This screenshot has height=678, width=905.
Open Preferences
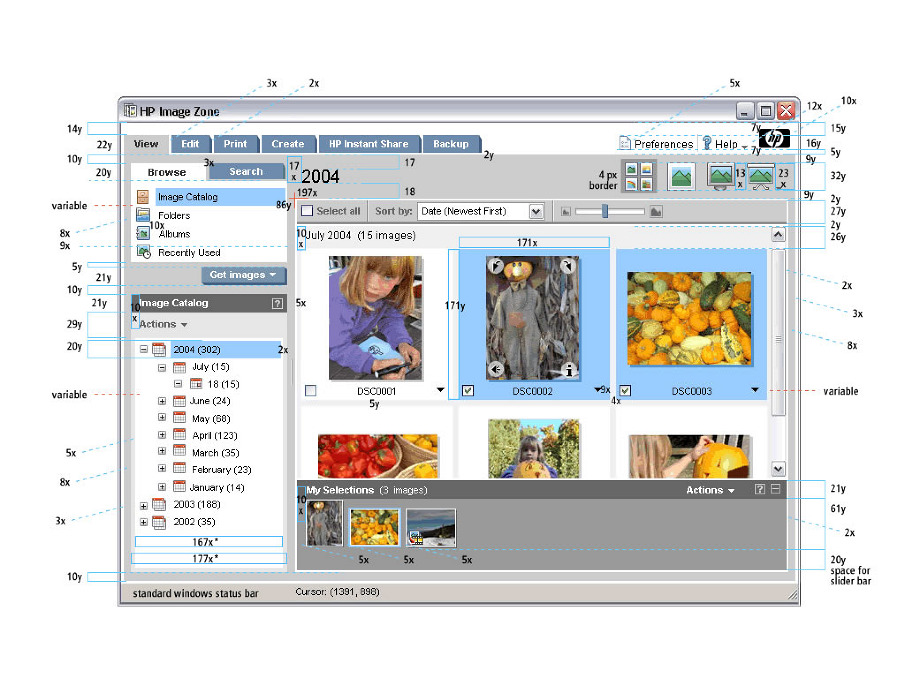pyautogui.click(x=662, y=144)
